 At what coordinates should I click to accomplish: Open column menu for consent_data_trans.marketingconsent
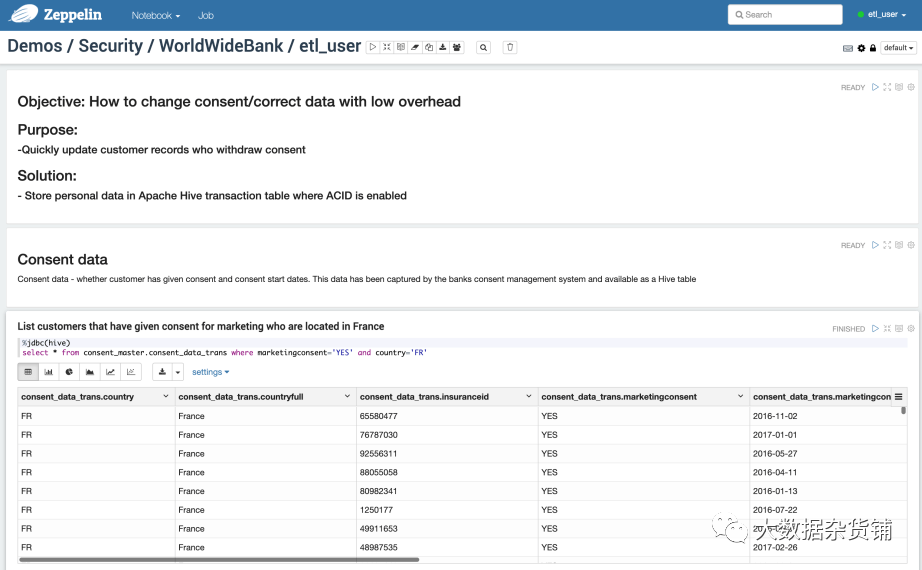(740, 396)
